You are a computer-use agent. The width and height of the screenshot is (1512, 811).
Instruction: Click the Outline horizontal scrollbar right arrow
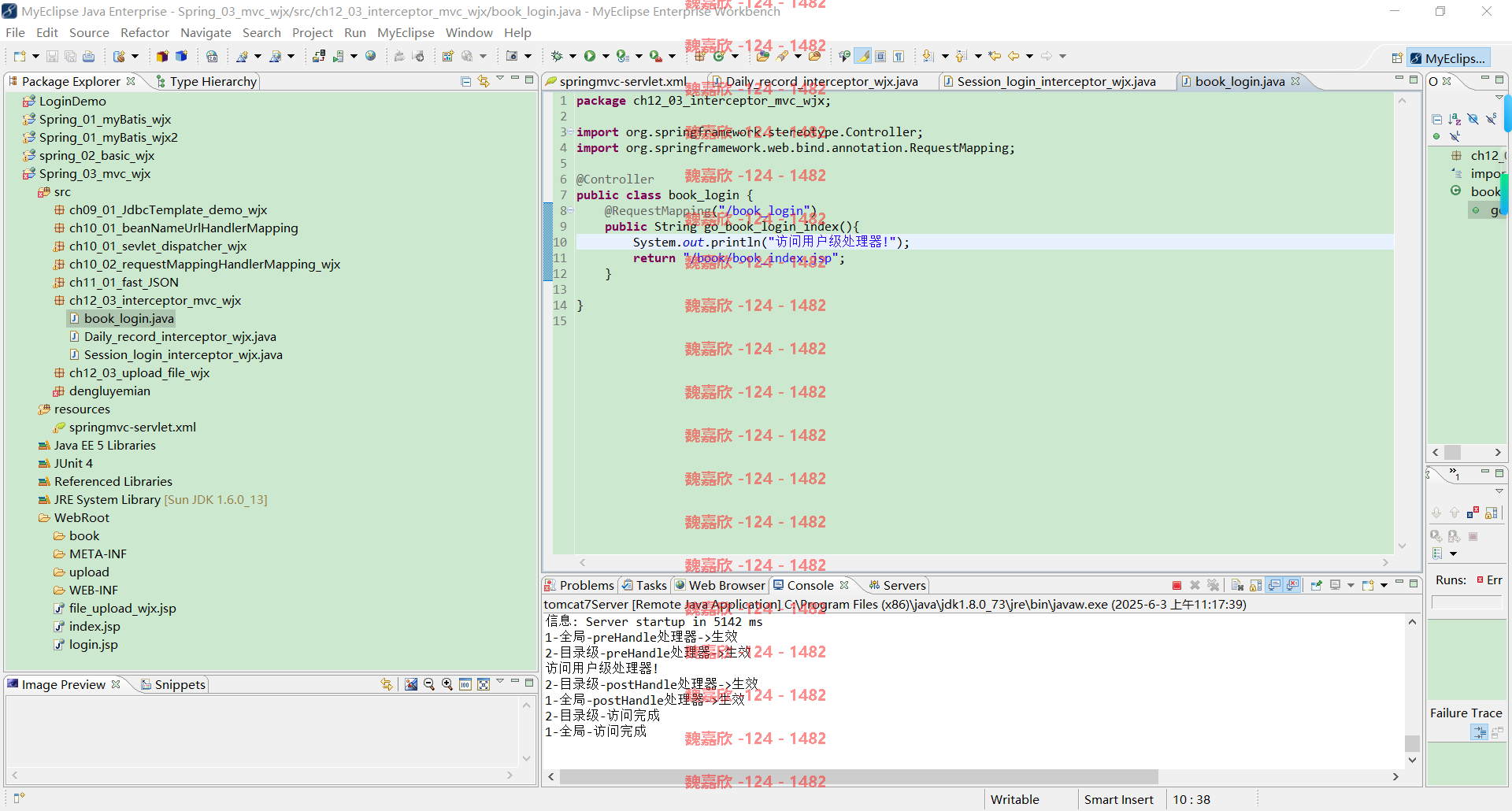[x=1497, y=452]
